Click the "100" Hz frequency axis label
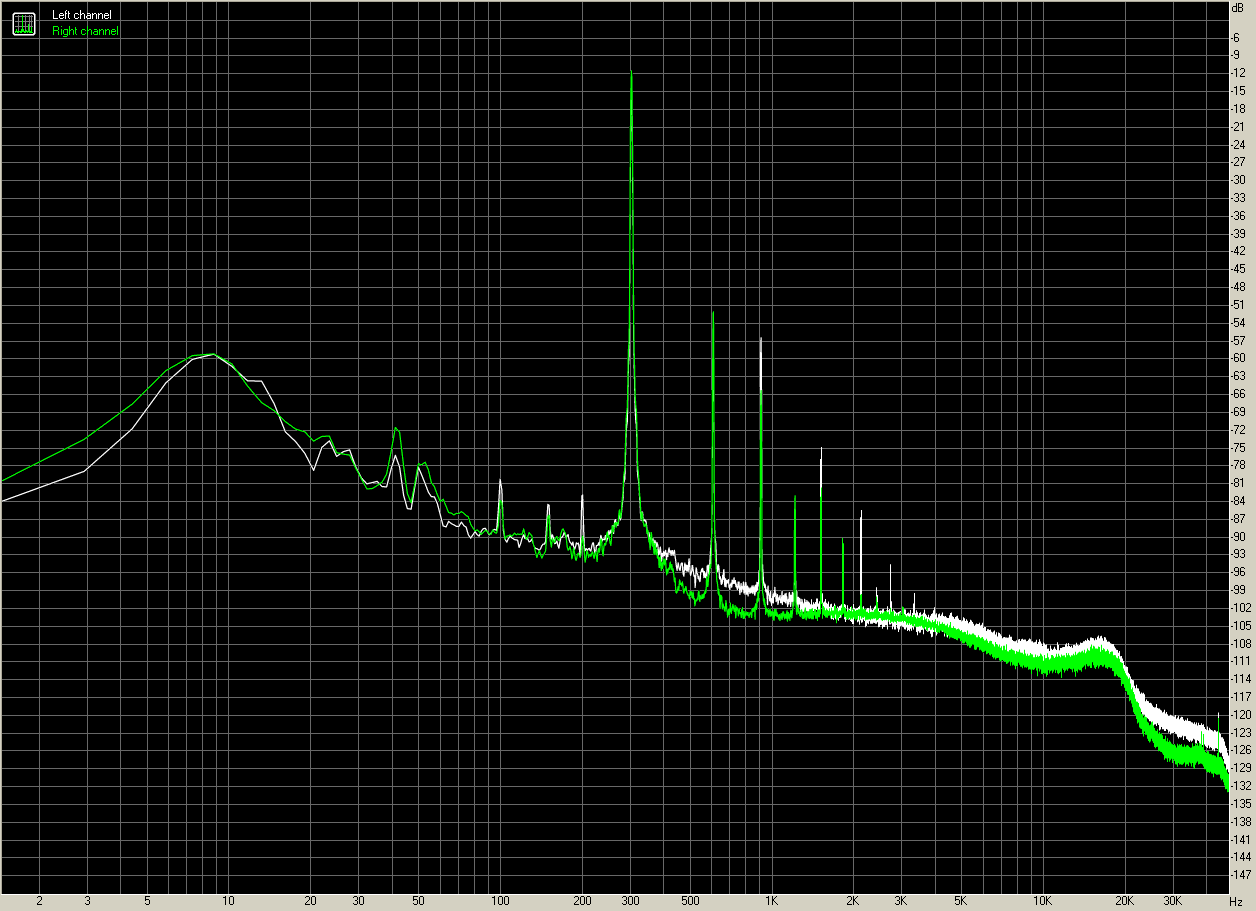 (500, 901)
